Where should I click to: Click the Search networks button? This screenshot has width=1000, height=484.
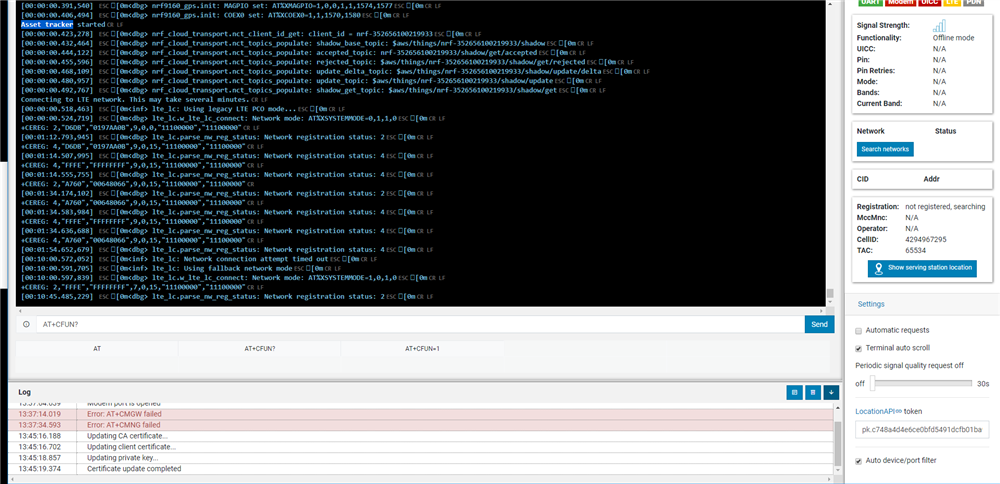tap(885, 149)
